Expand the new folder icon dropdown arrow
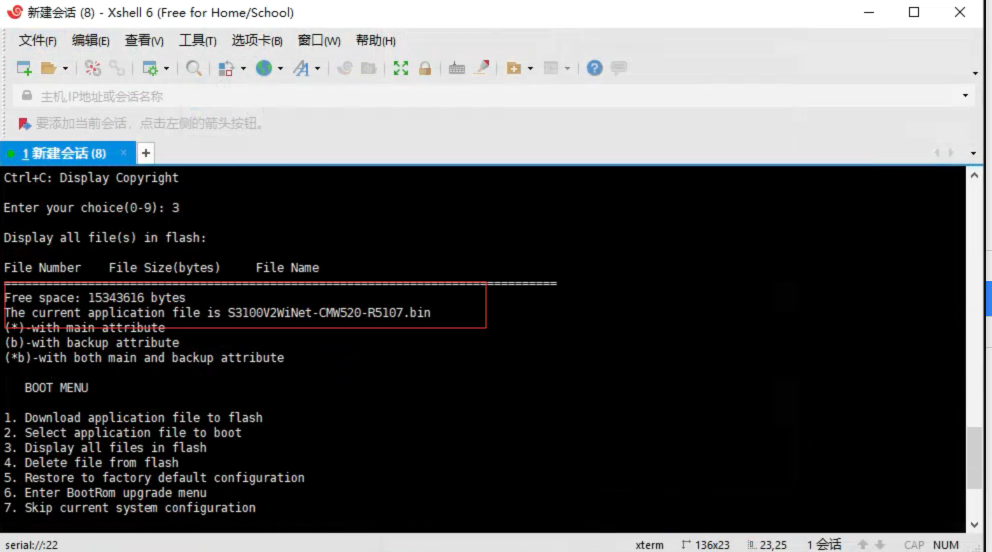 click(530, 68)
